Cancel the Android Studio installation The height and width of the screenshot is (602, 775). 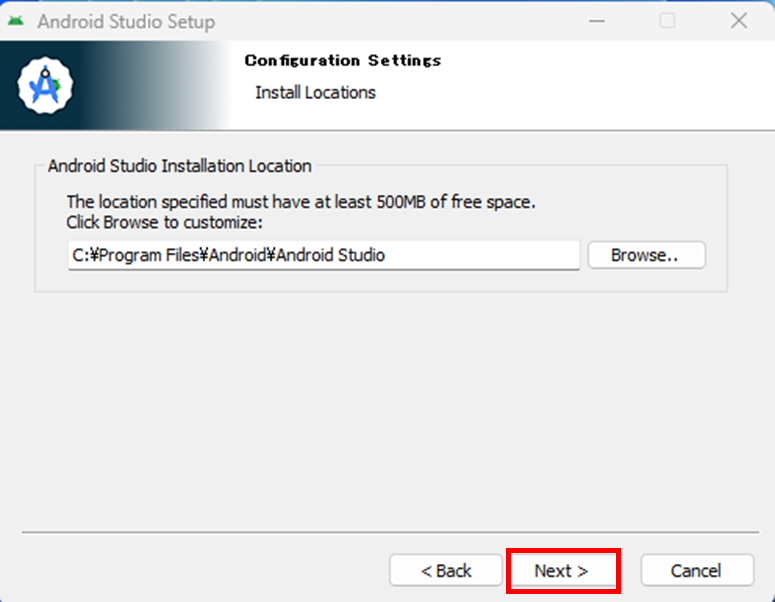(696, 571)
